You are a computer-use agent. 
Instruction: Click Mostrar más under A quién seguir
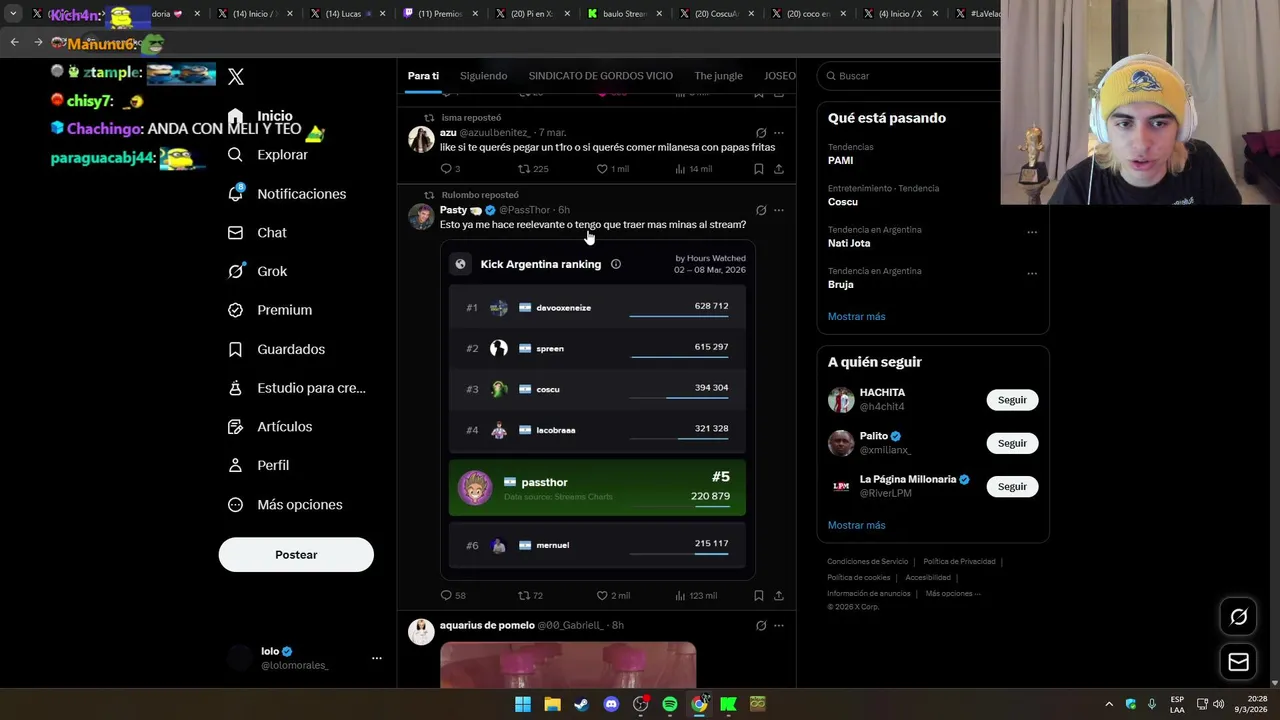(856, 525)
